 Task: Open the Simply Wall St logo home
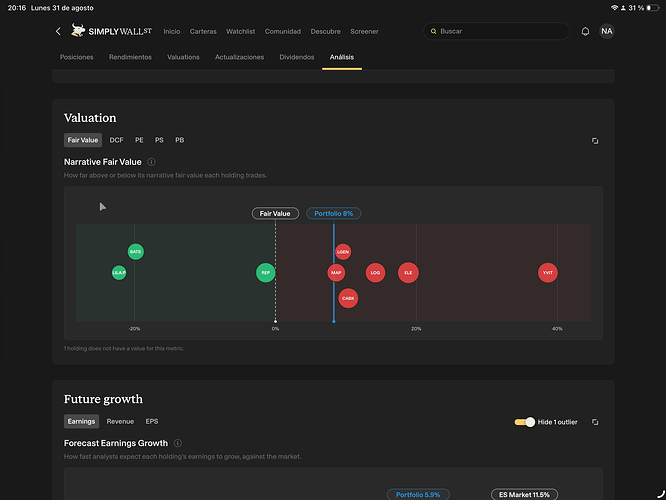[111, 31]
